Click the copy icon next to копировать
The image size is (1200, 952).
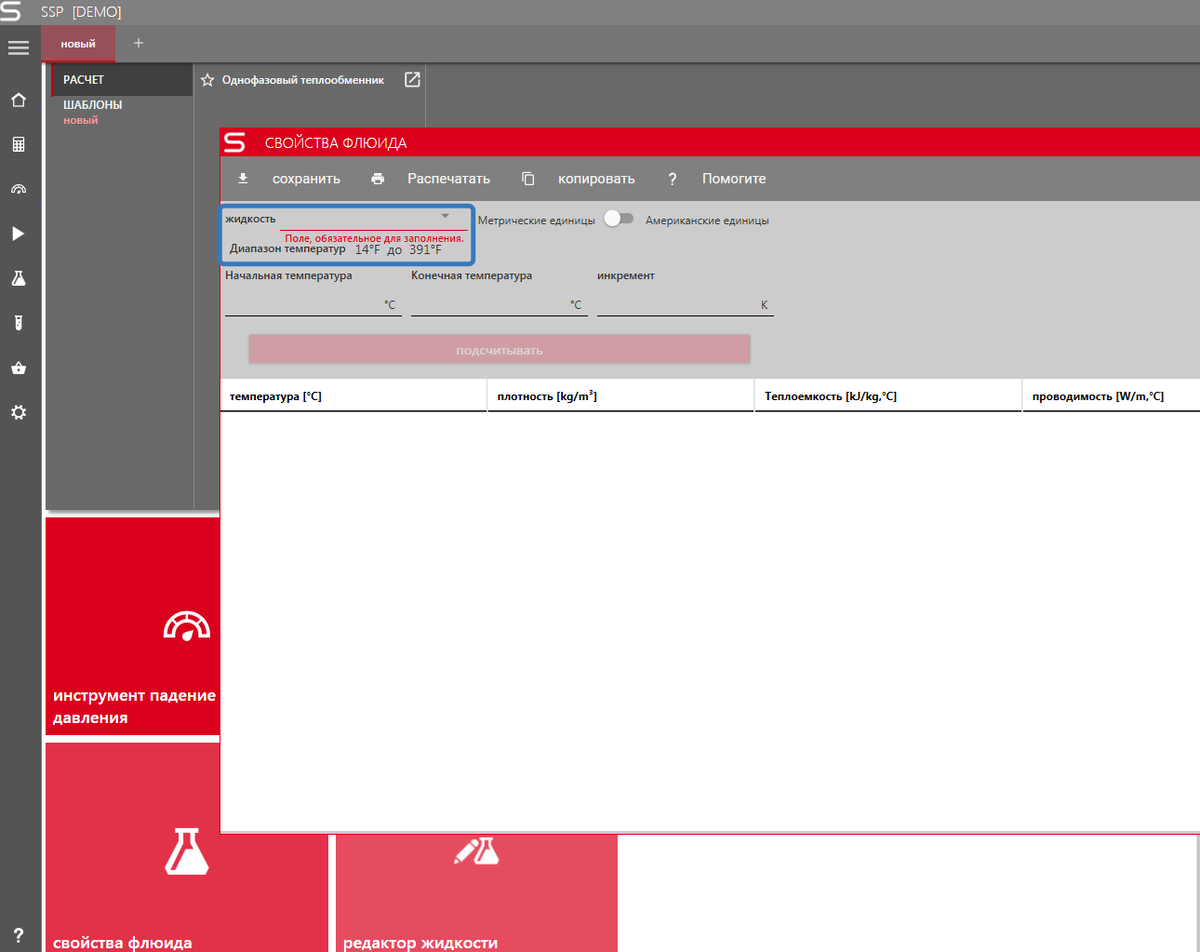(528, 179)
